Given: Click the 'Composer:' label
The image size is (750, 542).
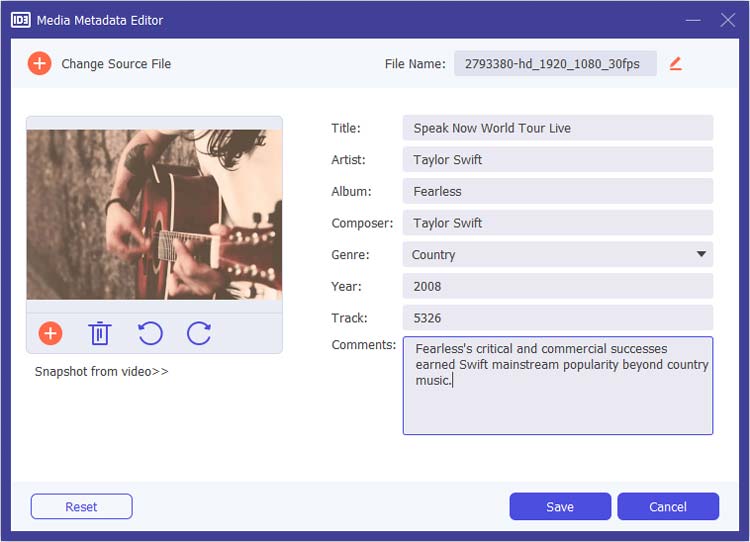Looking at the screenshot, I should click(362, 223).
